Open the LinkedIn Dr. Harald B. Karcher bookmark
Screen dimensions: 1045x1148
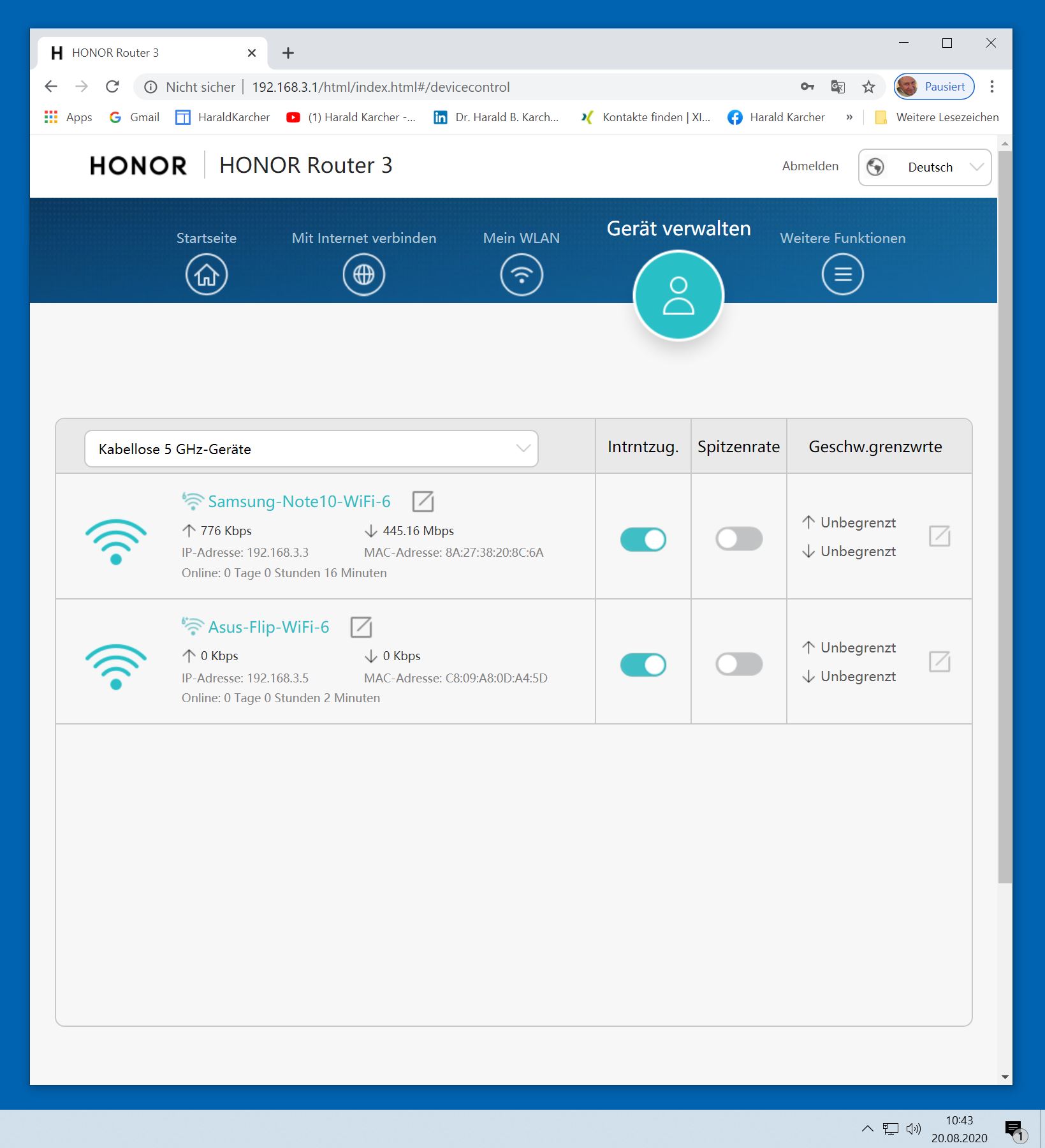(x=496, y=117)
